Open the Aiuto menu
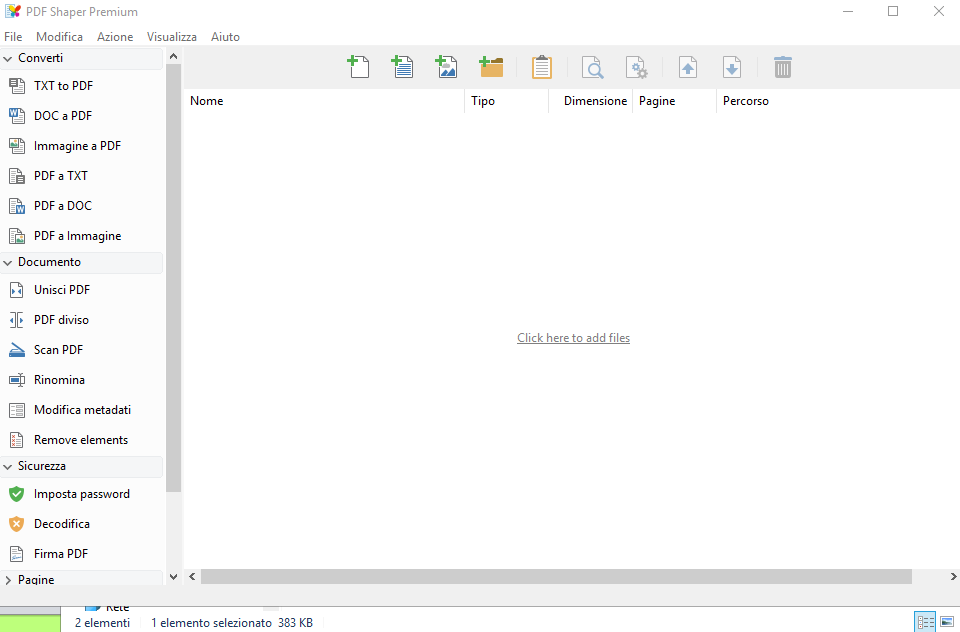960x632 pixels. coord(225,37)
